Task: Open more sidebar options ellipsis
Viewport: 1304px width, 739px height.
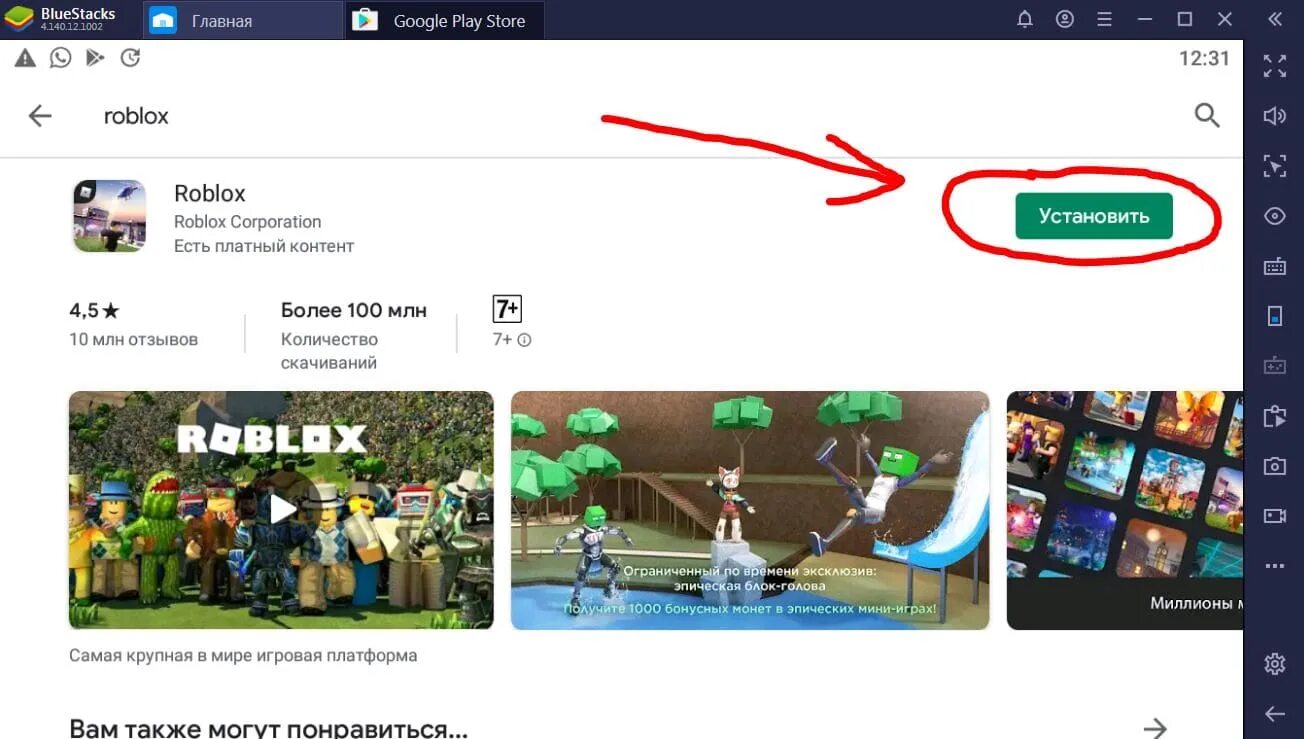Action: pos(1275,566)
